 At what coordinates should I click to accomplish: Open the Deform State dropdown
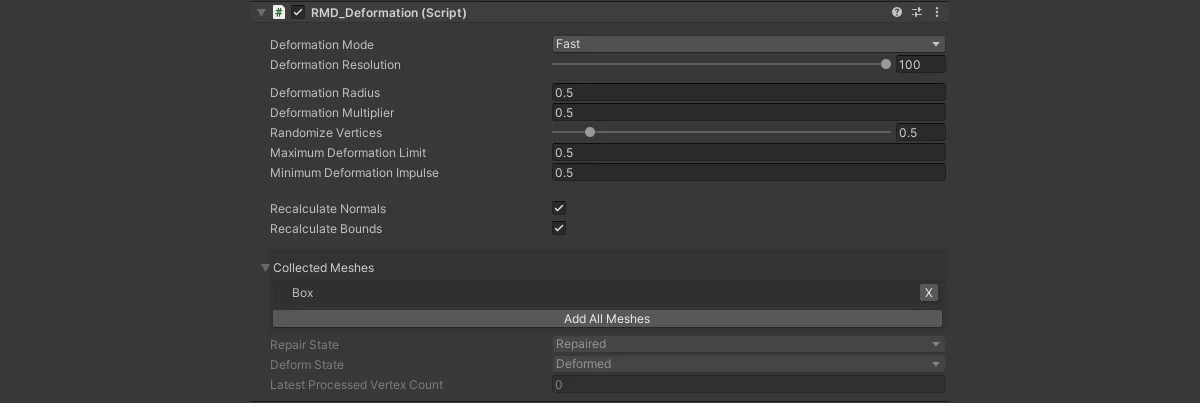coord(748,364)
